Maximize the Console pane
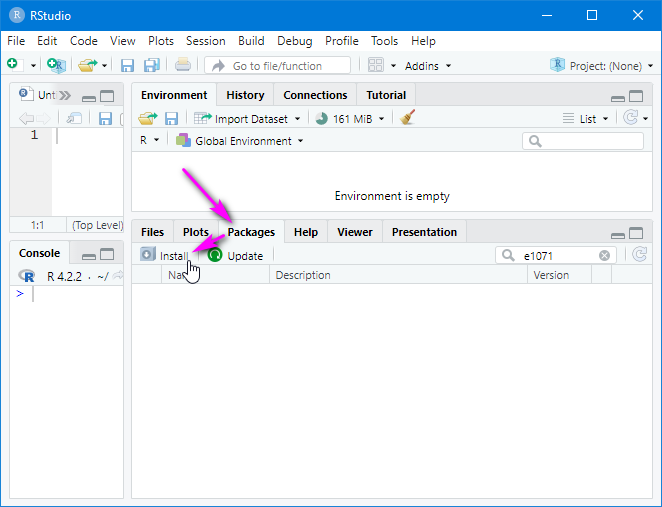662x507 pixels. (x=107, y=254)
